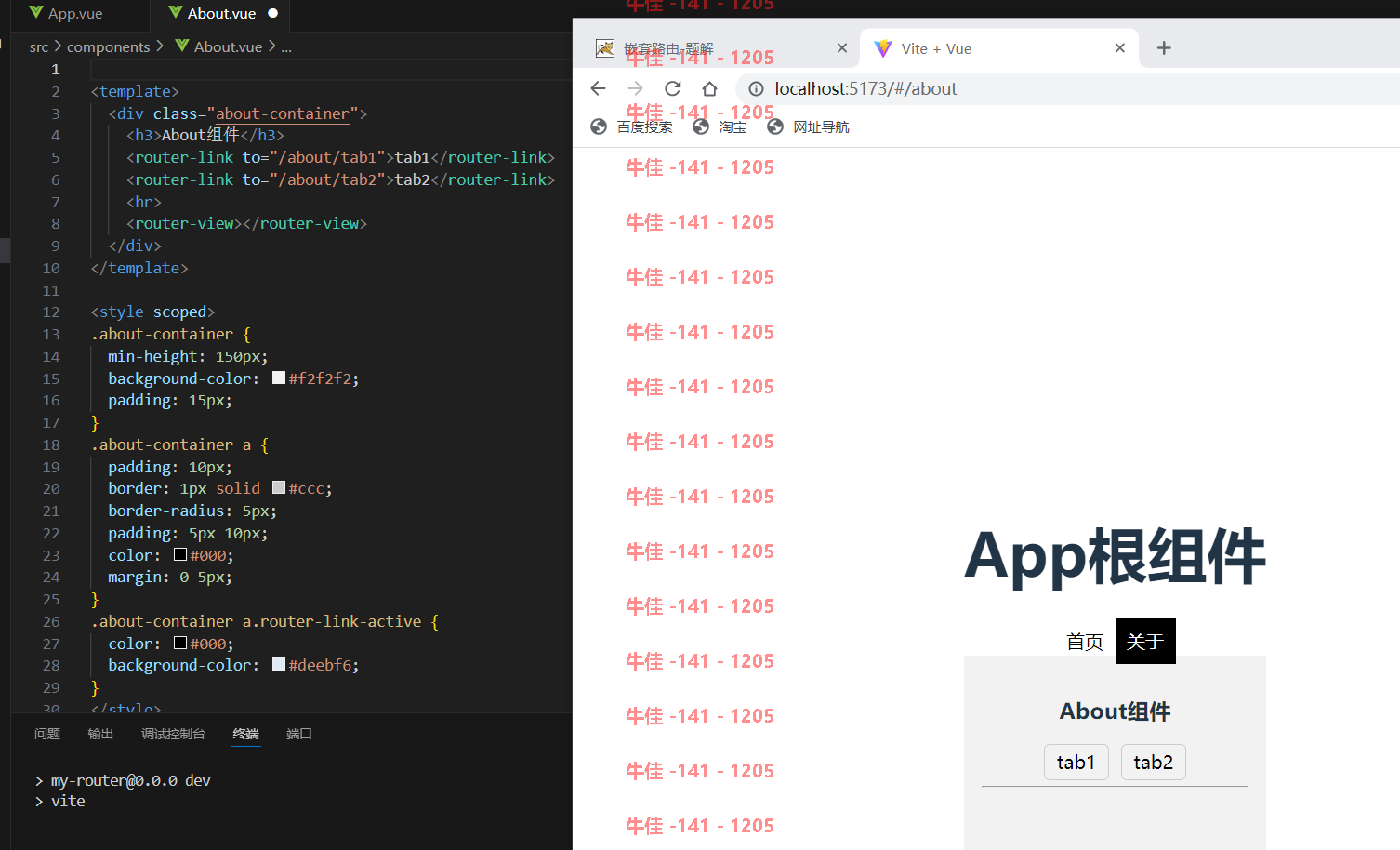
Task: Click the my-router@0.0.0 dev terminal line
Action: (x=131, y=780)
